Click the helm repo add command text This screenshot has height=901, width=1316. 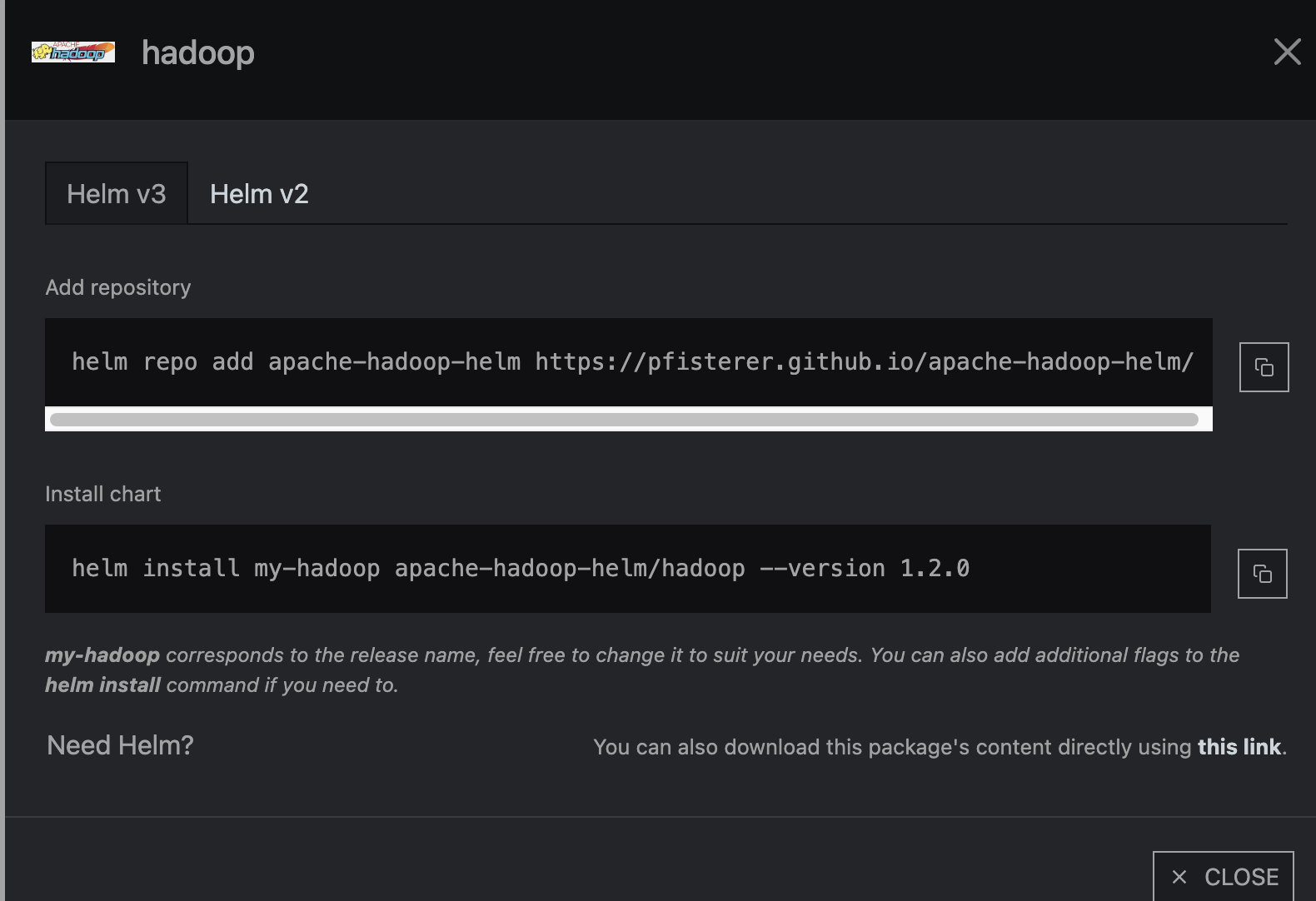[633, 362]
